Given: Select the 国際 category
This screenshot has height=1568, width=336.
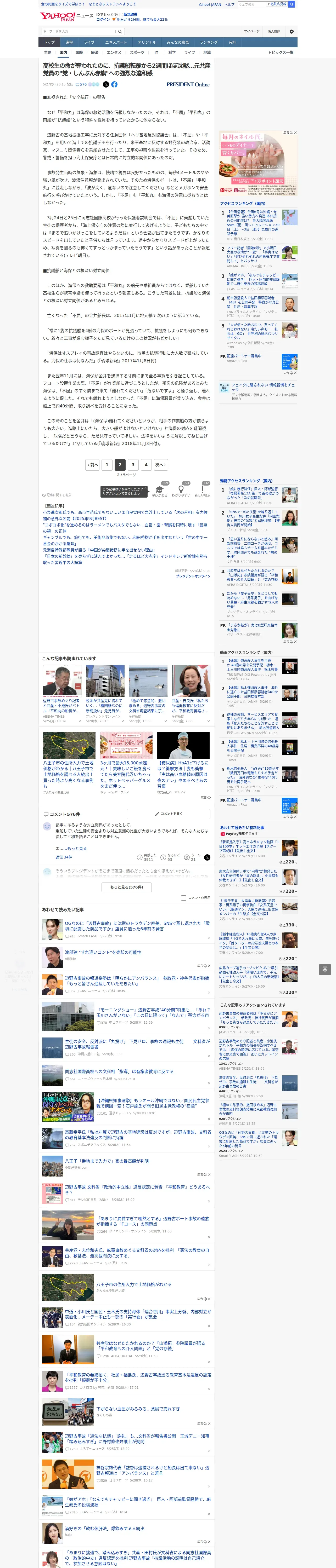Looking at the screenshot, I should pos(79,52).
